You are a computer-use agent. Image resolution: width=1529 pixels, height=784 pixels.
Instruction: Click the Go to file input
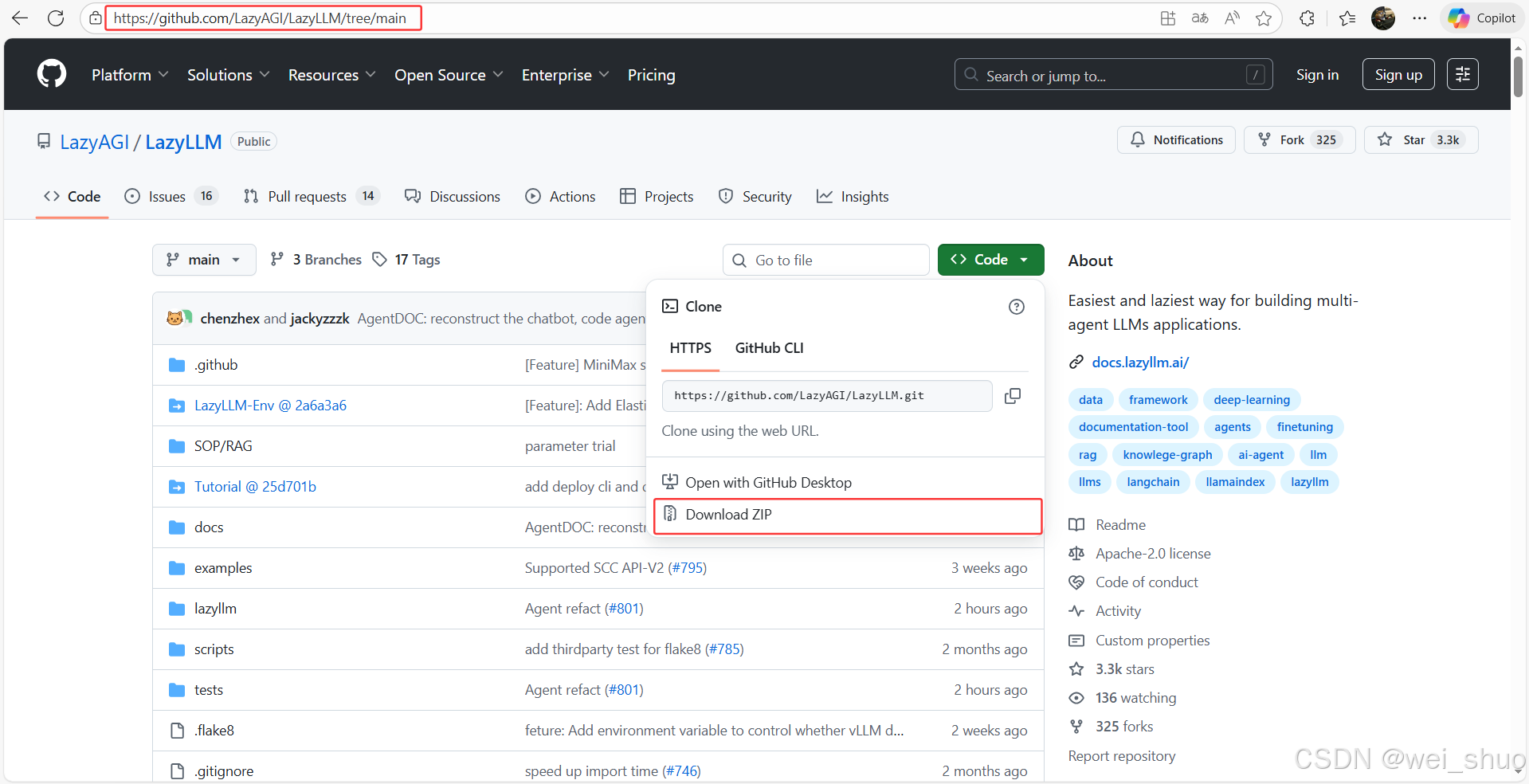[x=825, y=260]
